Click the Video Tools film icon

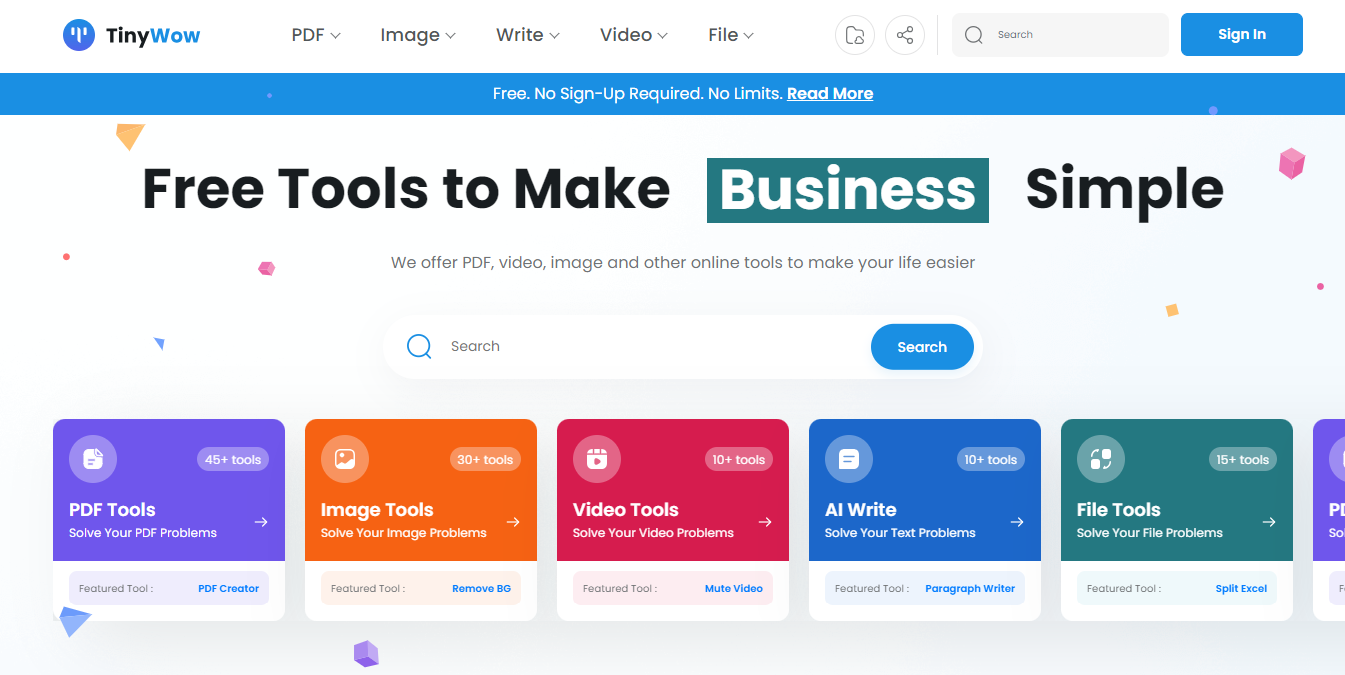[597, 459]
